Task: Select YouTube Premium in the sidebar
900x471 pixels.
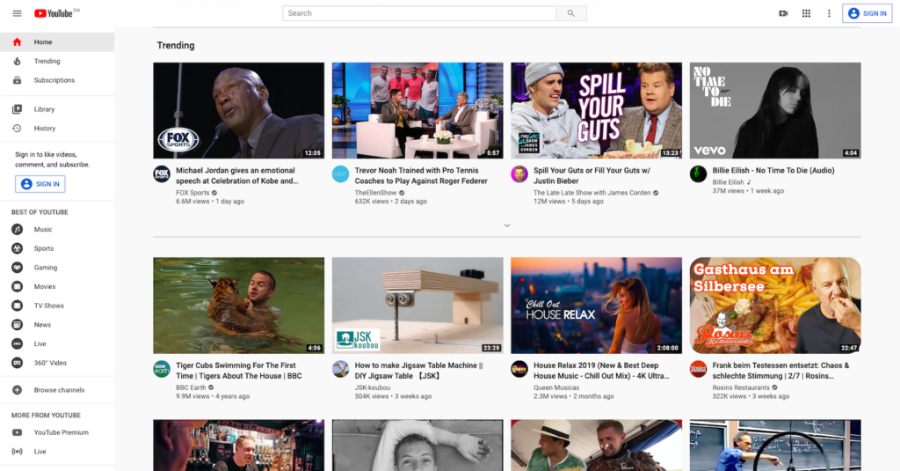Action: tap(57, 433)
